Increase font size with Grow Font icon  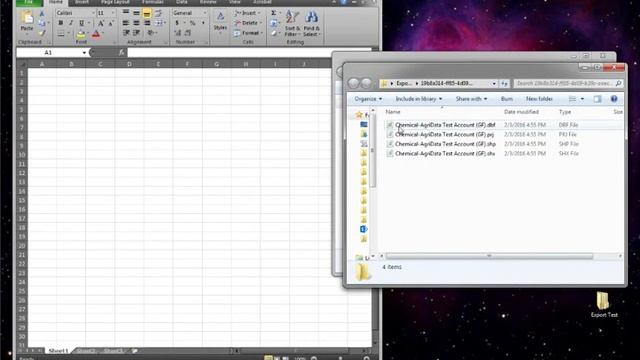101,23
